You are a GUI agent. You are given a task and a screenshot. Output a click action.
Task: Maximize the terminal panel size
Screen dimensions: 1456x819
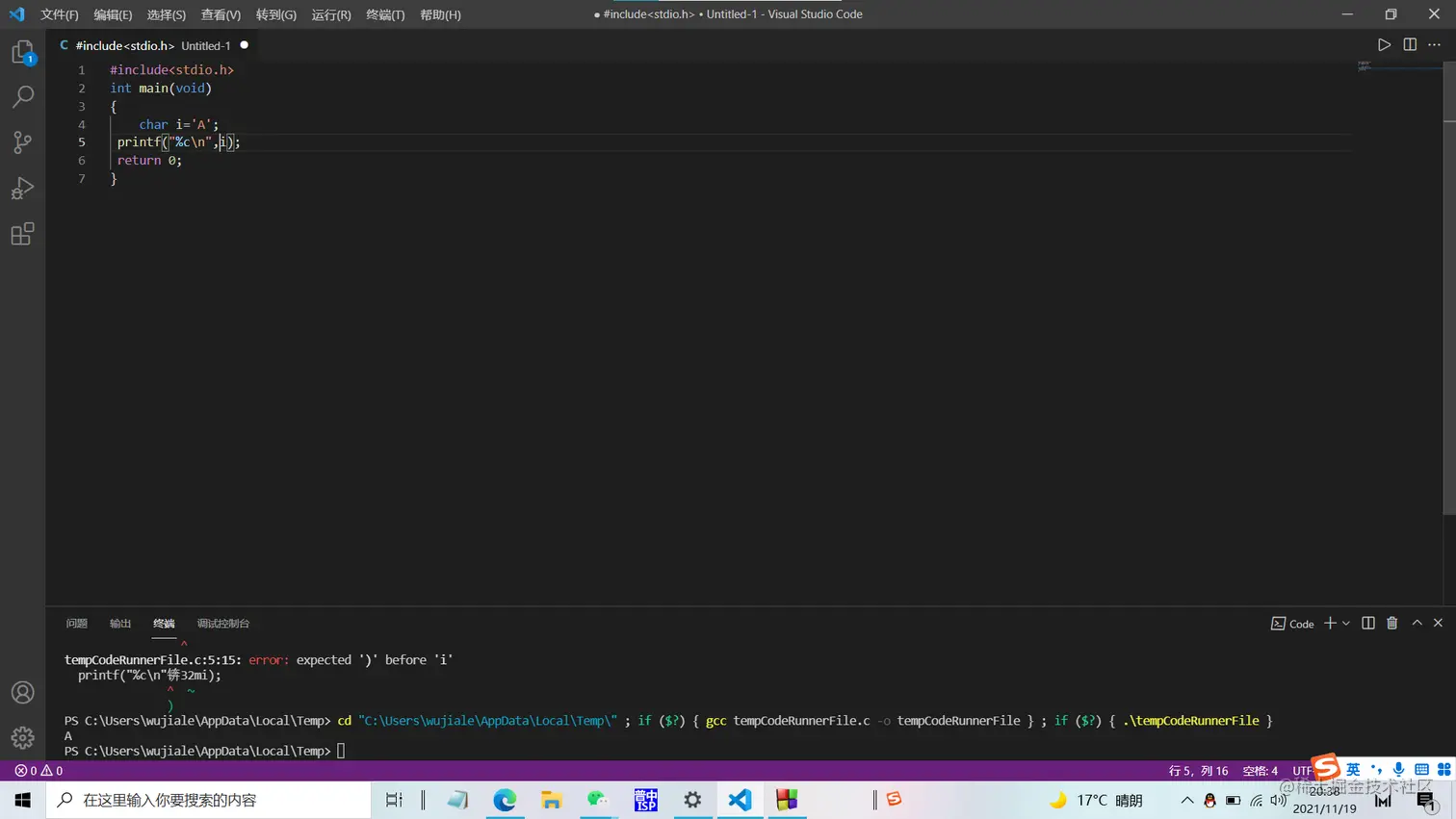(x=1417, y=624)
